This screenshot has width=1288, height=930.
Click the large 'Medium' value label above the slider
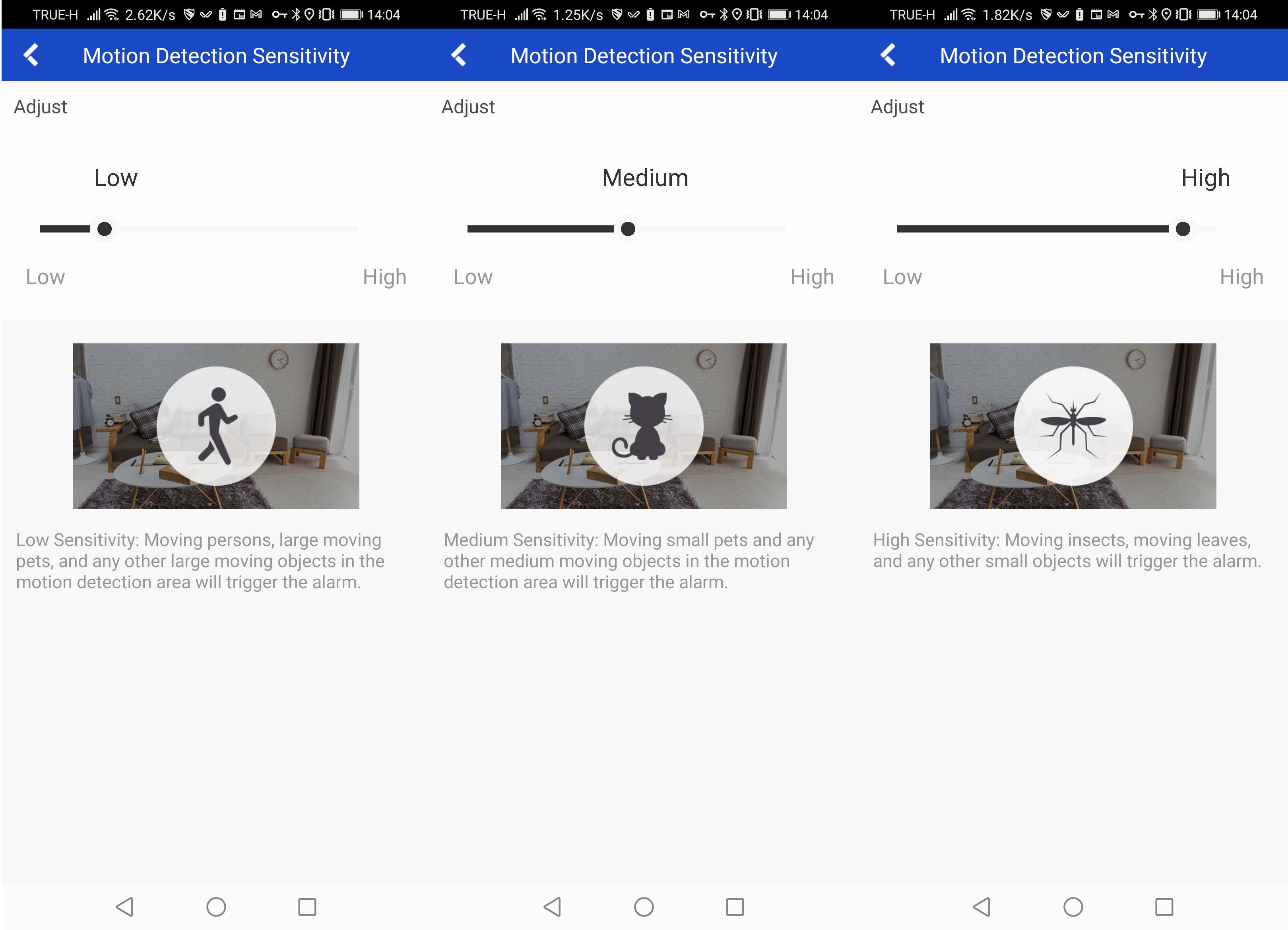[645, 178]
